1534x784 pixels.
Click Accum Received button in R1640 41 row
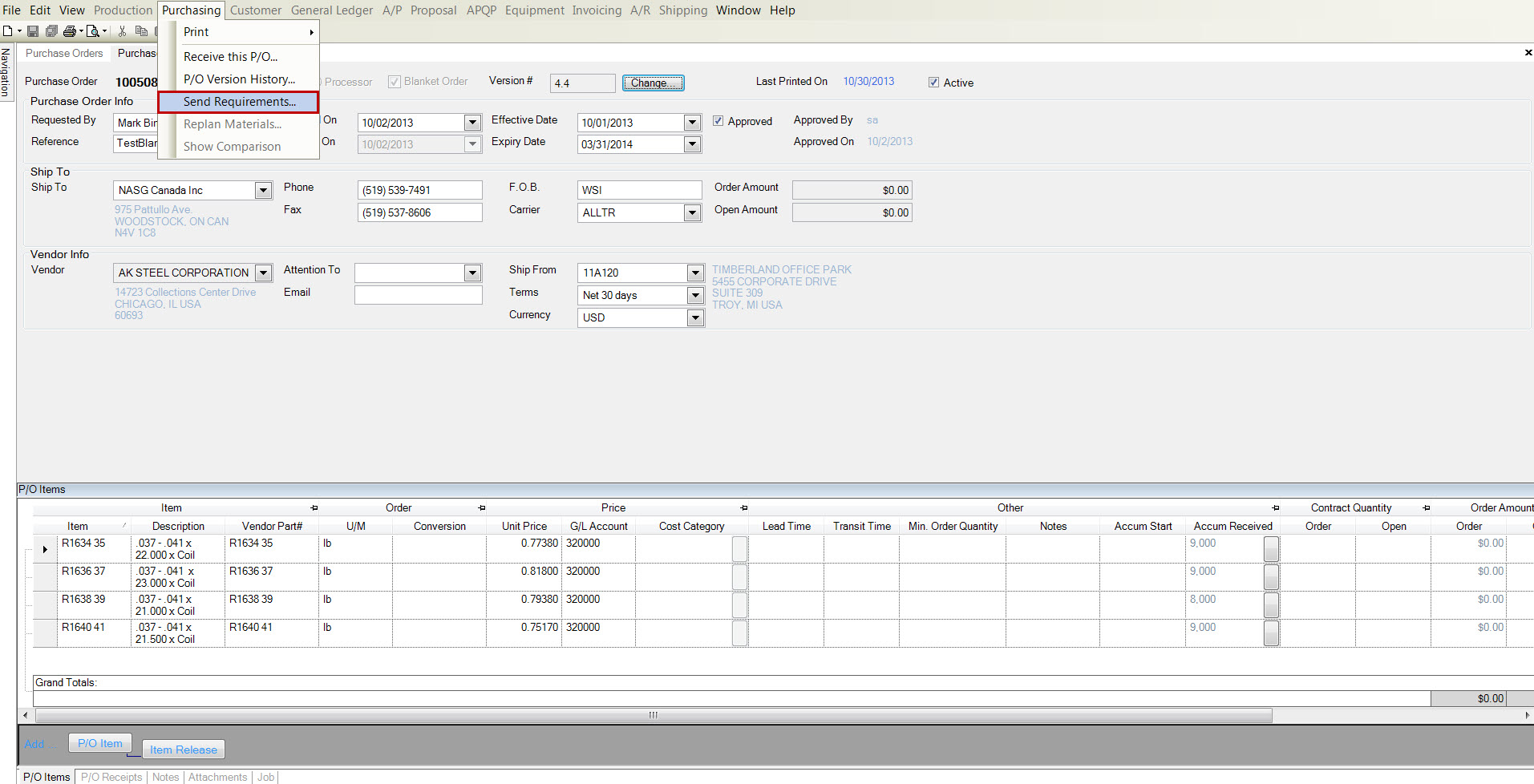pyautogui.click(x=1272, y=633)
